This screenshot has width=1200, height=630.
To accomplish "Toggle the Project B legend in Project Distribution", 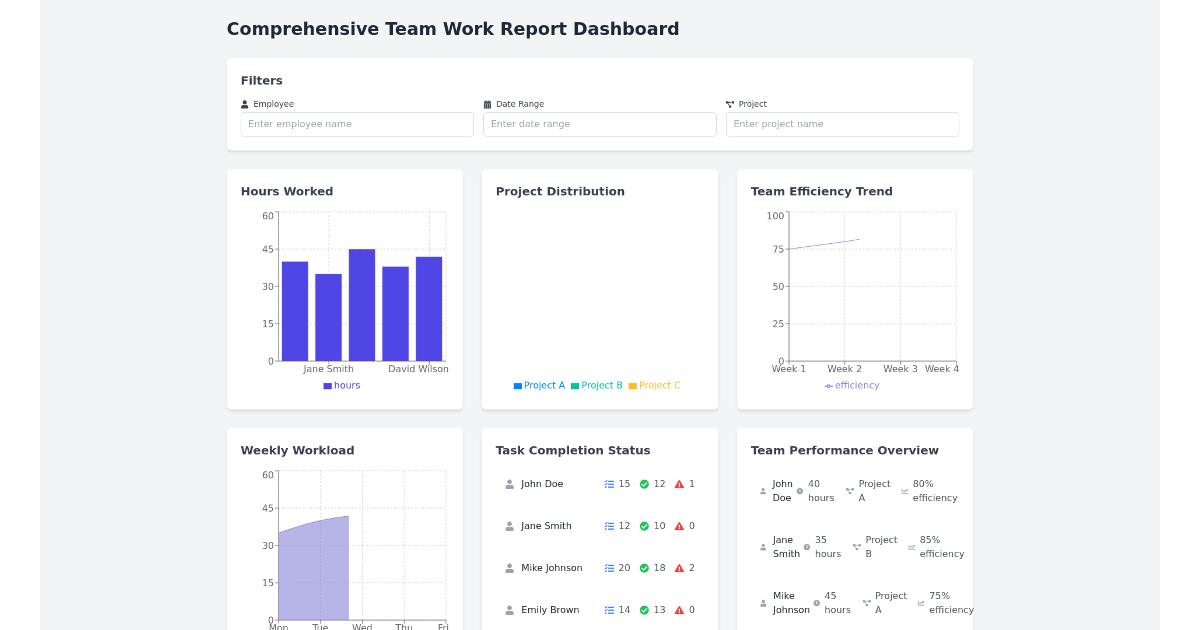I will pyautogui.click(x=597, y=385).
